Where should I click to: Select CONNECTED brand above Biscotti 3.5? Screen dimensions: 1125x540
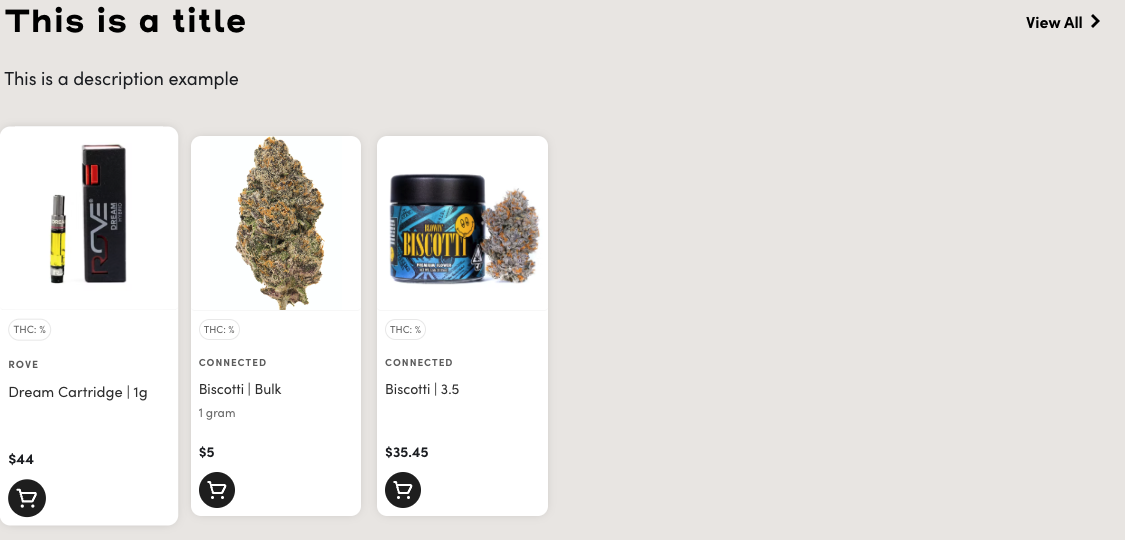point(419,362)
